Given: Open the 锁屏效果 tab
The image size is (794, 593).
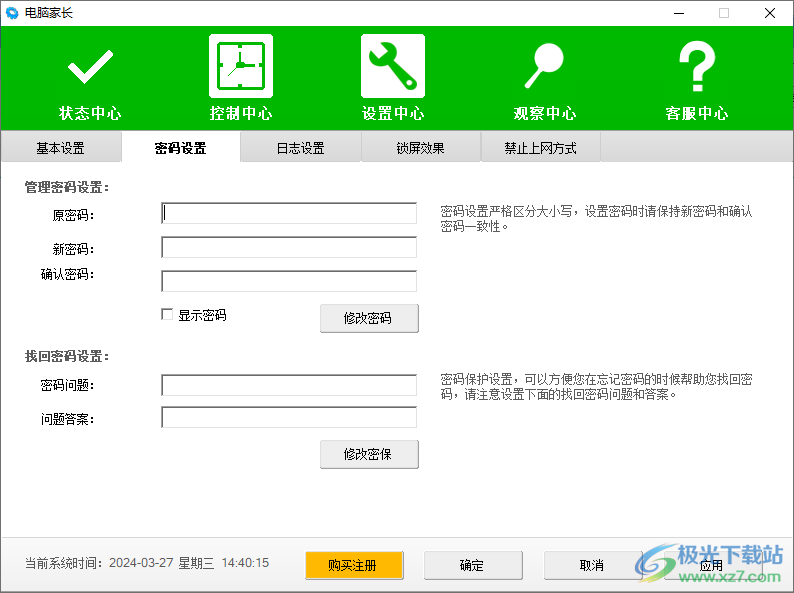Looking at the screenshot, I should tap(420, 148).
